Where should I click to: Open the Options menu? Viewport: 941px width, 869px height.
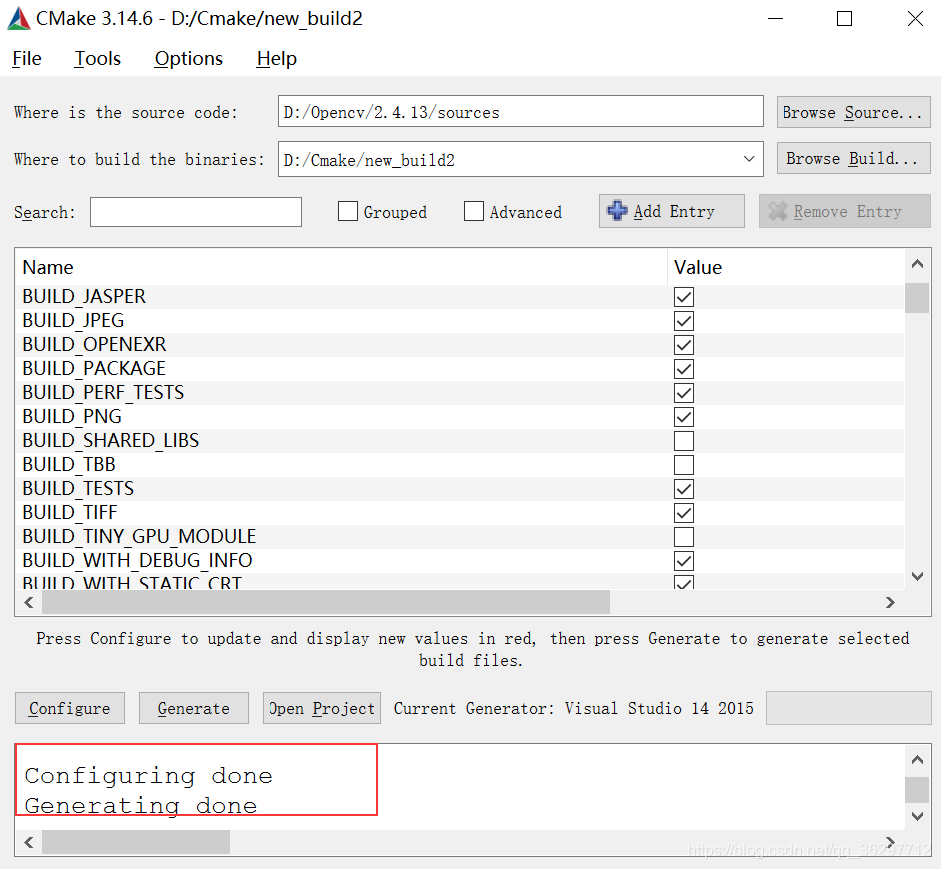(x=188, y=58)
